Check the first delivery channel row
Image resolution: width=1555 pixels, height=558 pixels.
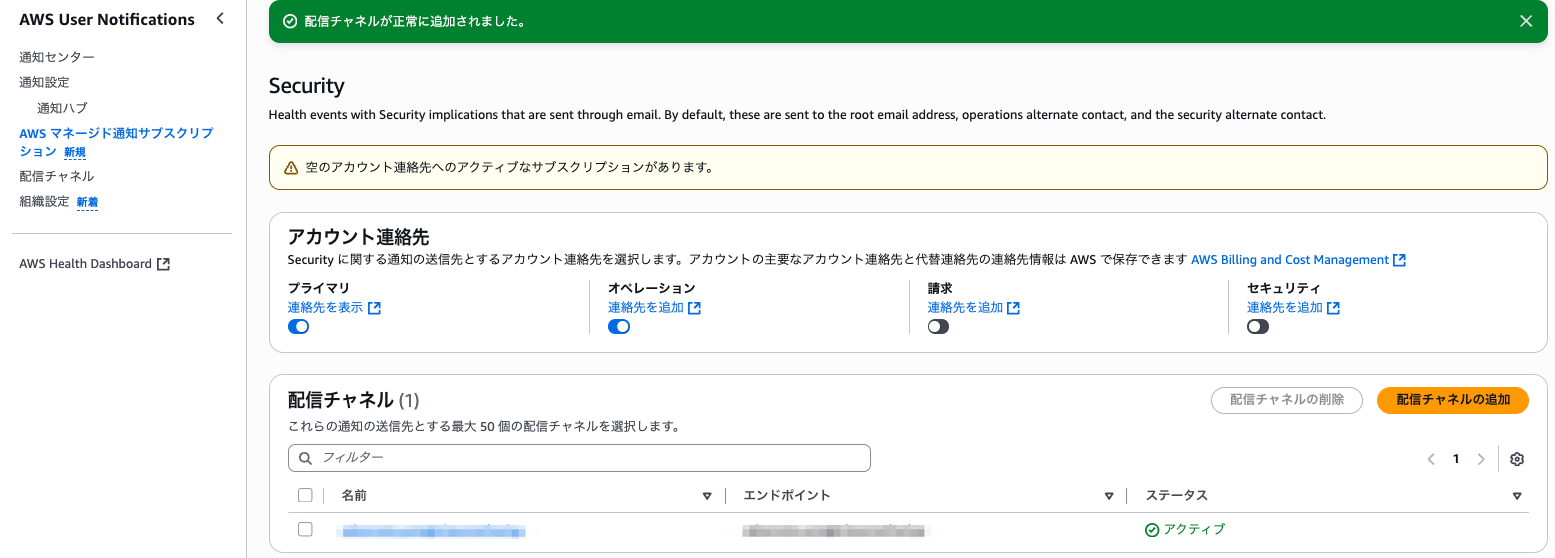pos(305,529)
